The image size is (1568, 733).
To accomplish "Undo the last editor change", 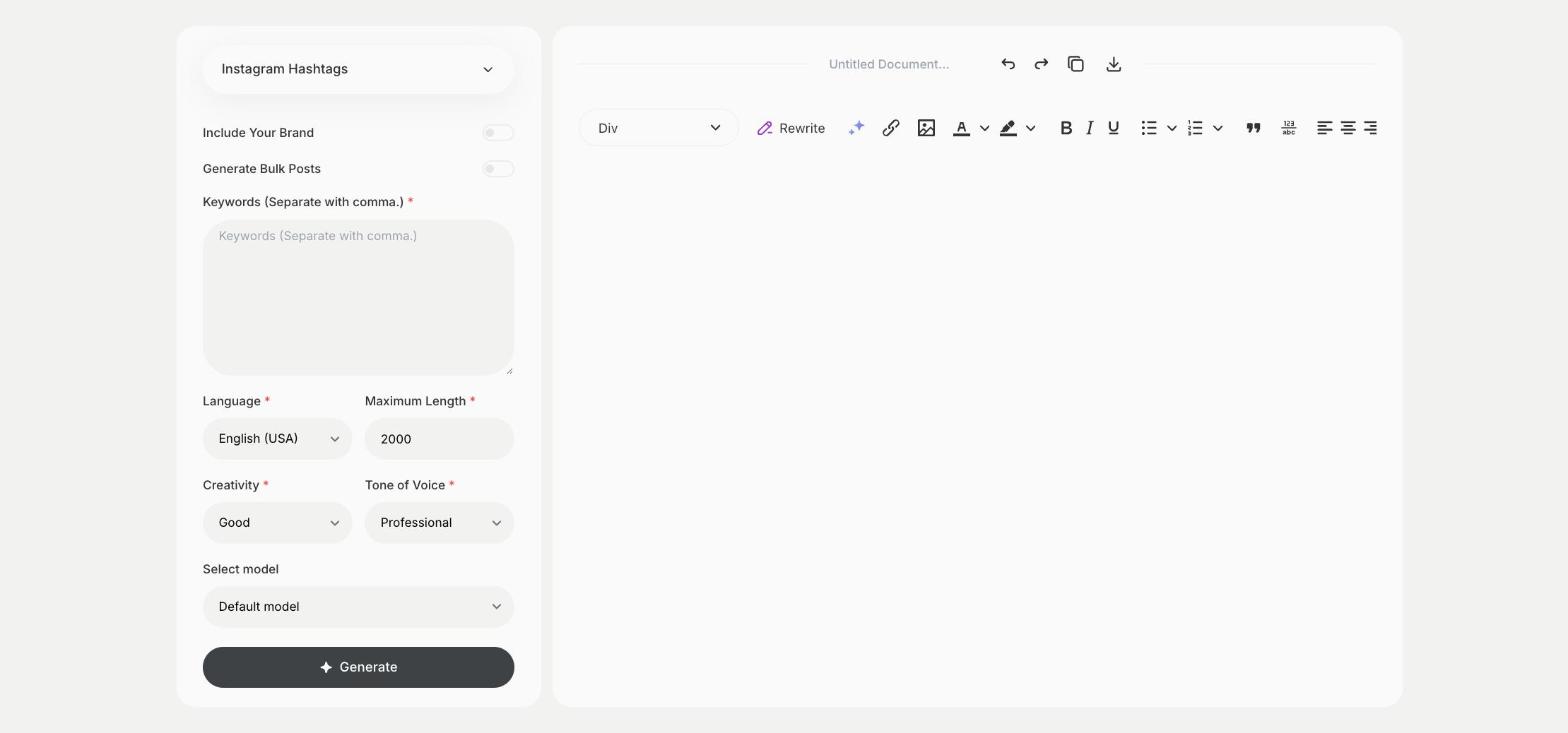I will coord(1008,64).
